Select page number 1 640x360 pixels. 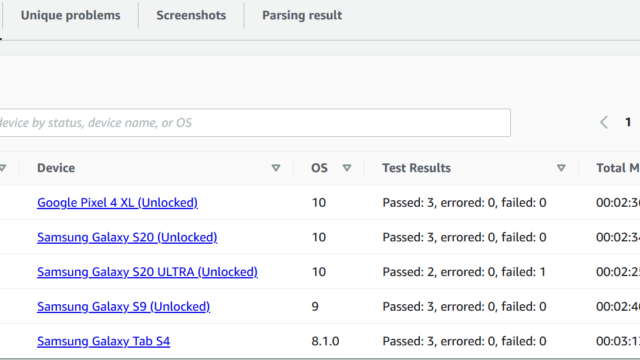click(x=628, y=122)
